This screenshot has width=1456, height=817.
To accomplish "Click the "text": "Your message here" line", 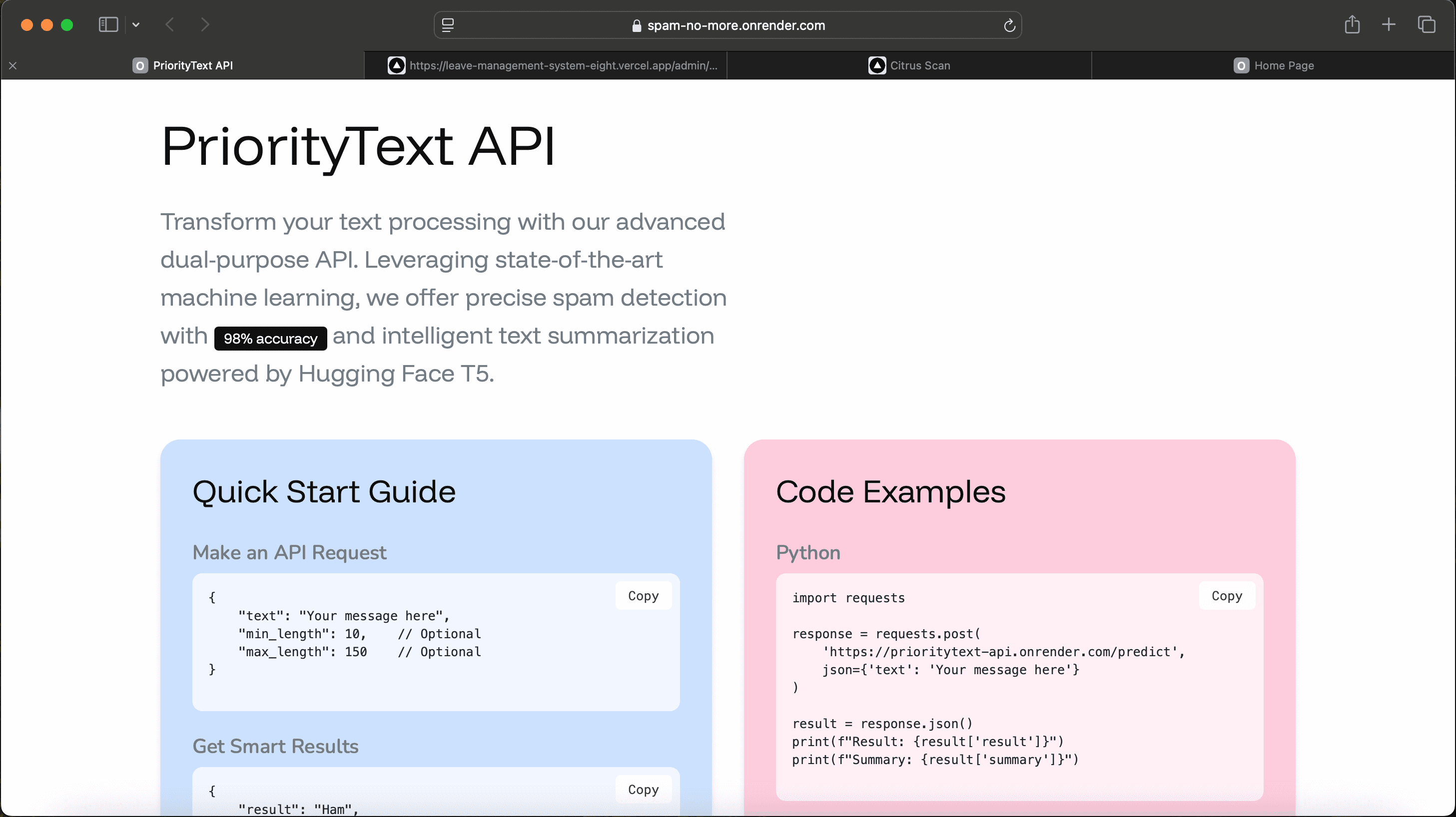I will coord(344,615).
